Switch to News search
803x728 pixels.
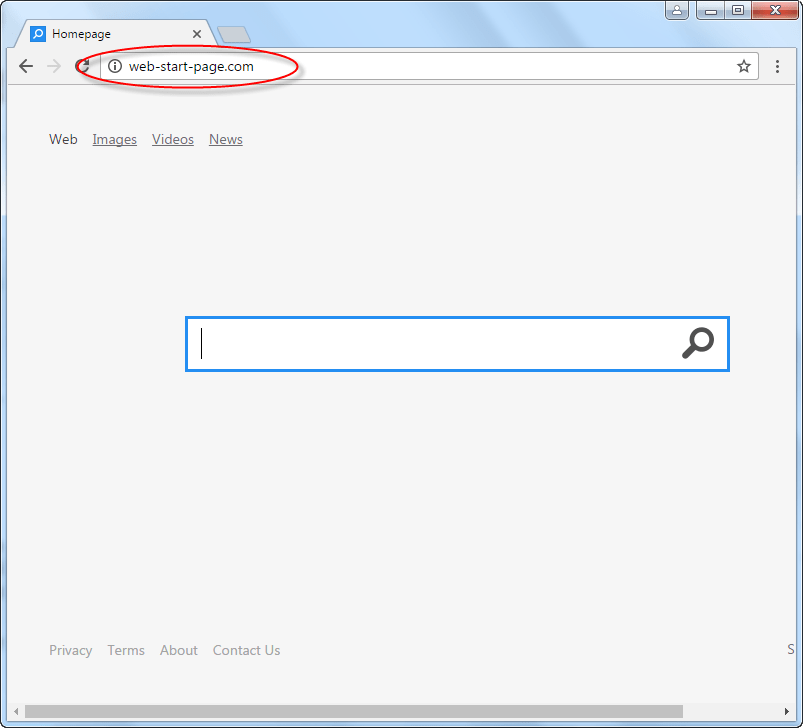tap(226, 139)
